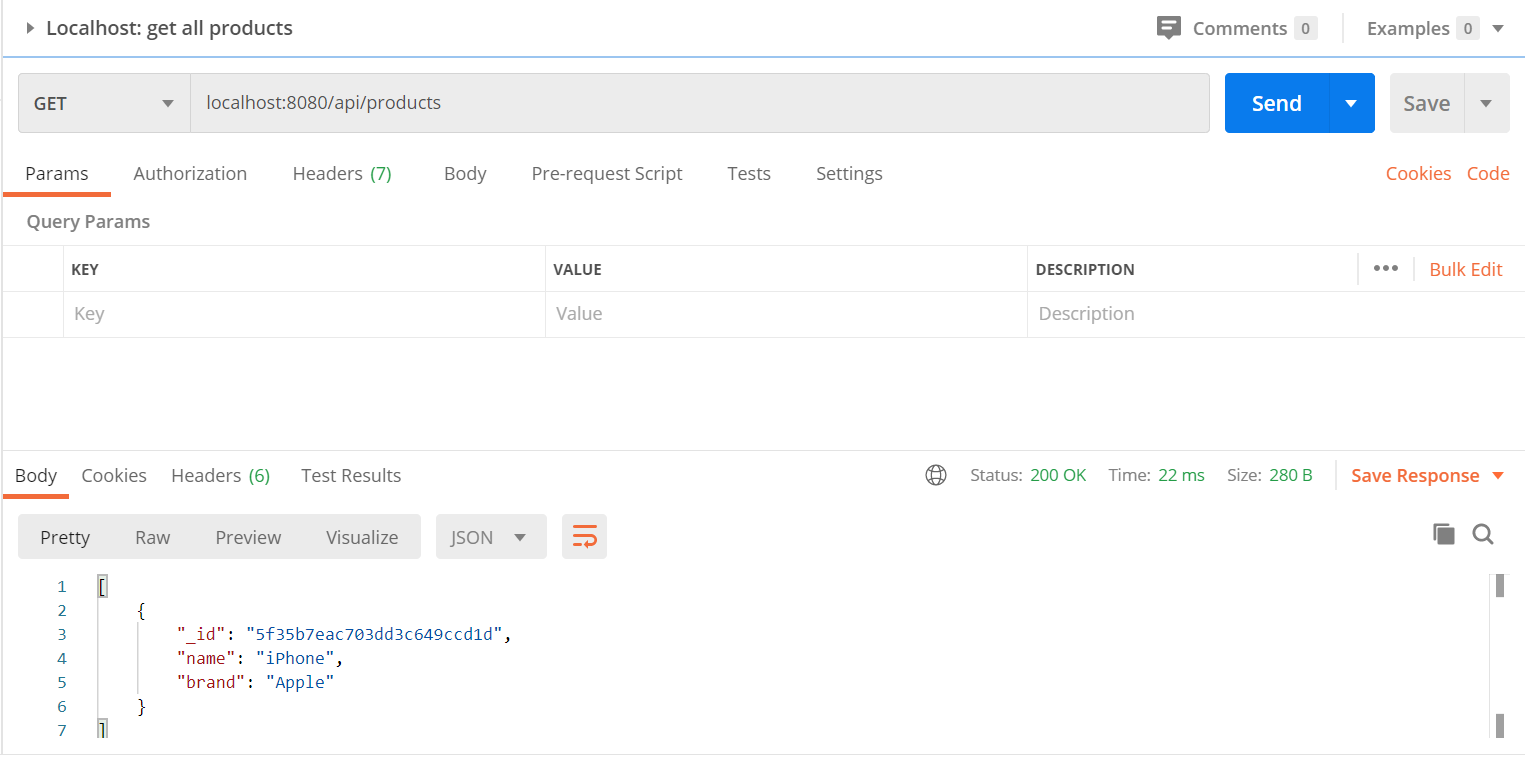
Task: Open the JSON format dropdown
Action: tap(491, 537)
